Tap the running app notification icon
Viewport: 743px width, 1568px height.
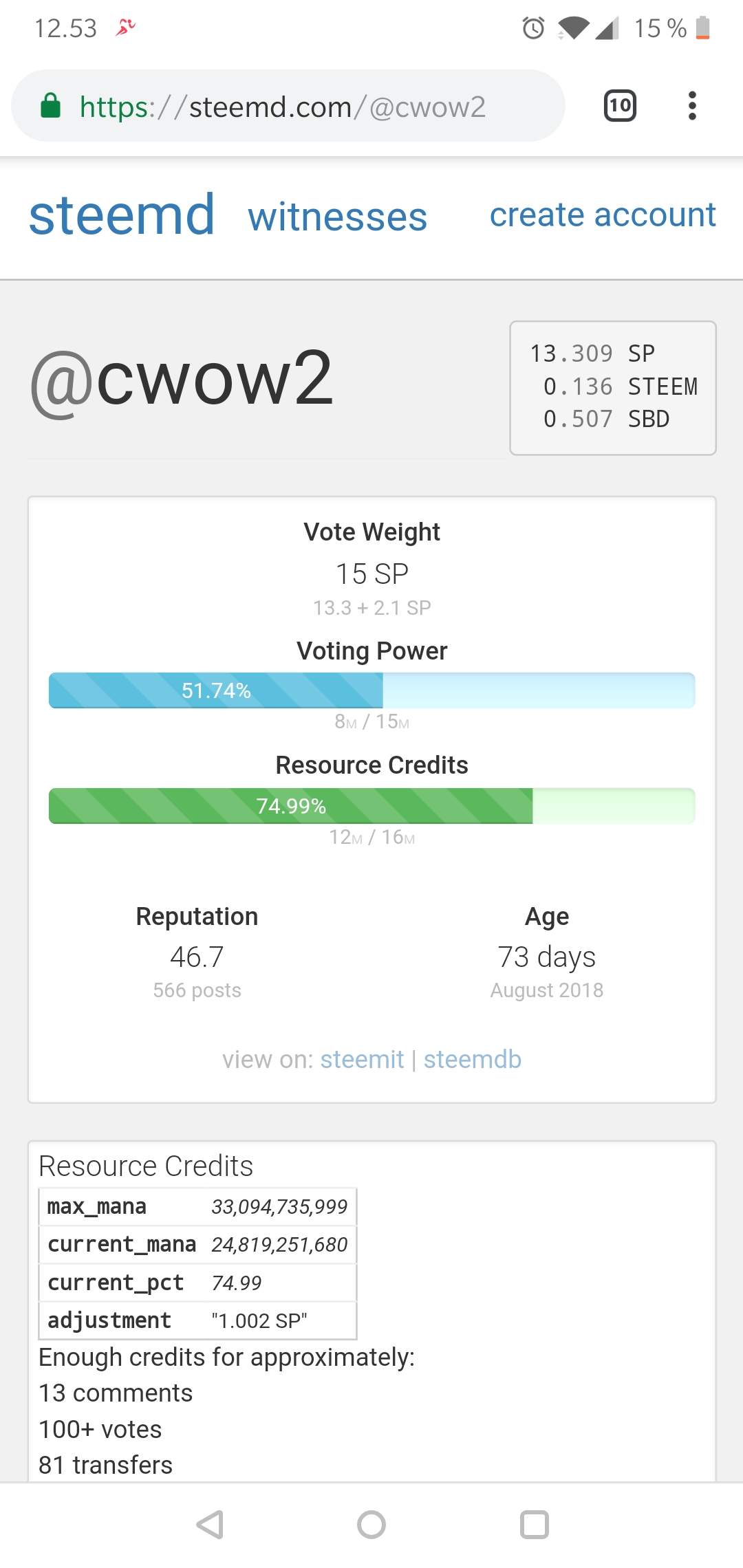pos(125,28)
